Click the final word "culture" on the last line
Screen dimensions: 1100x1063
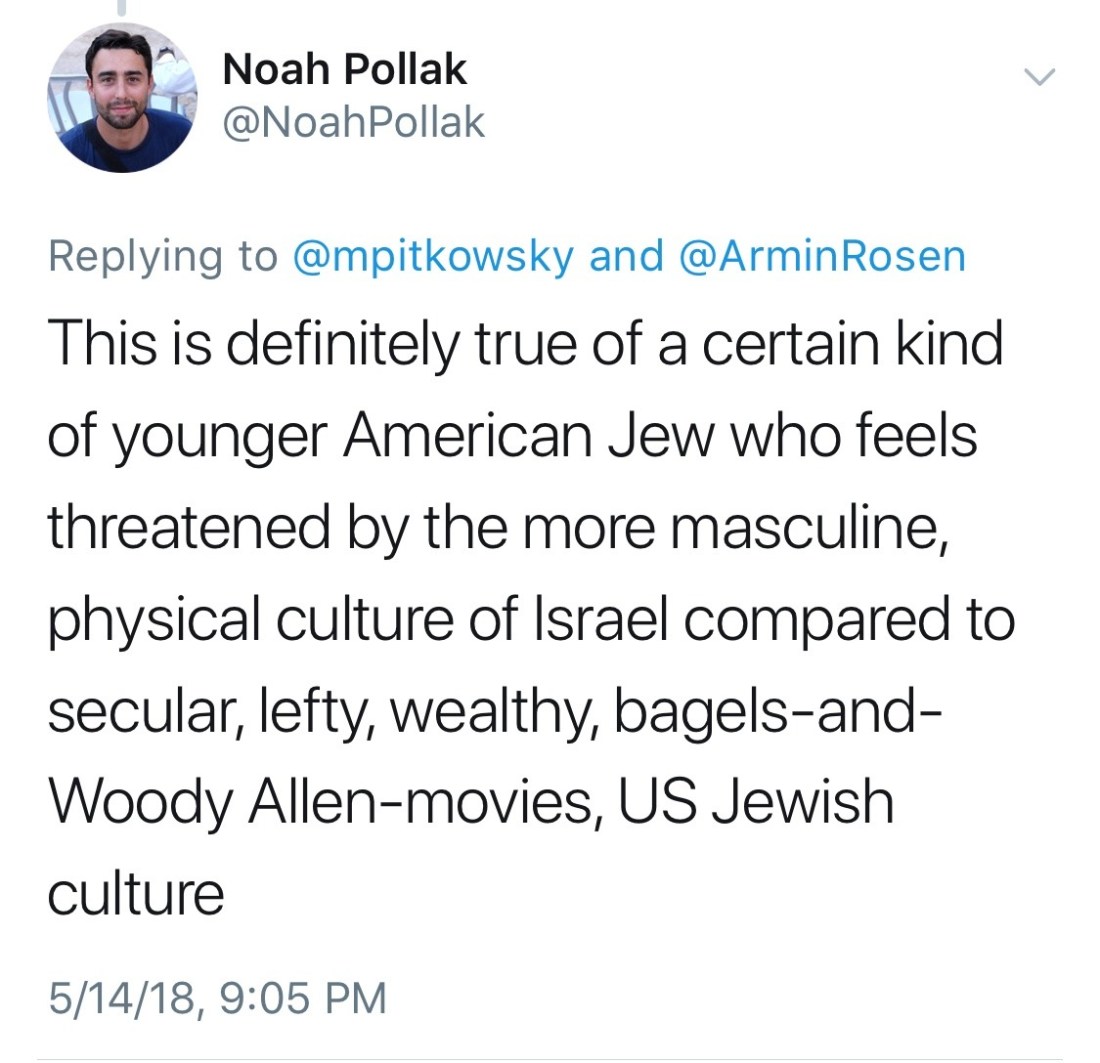pyautogui.click(x=136, y=893)
